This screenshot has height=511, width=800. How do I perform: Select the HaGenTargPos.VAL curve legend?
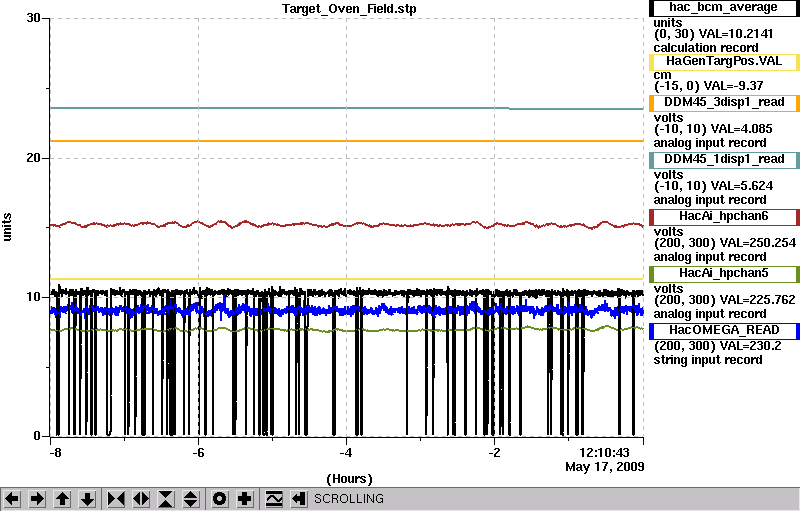[724, 62]
